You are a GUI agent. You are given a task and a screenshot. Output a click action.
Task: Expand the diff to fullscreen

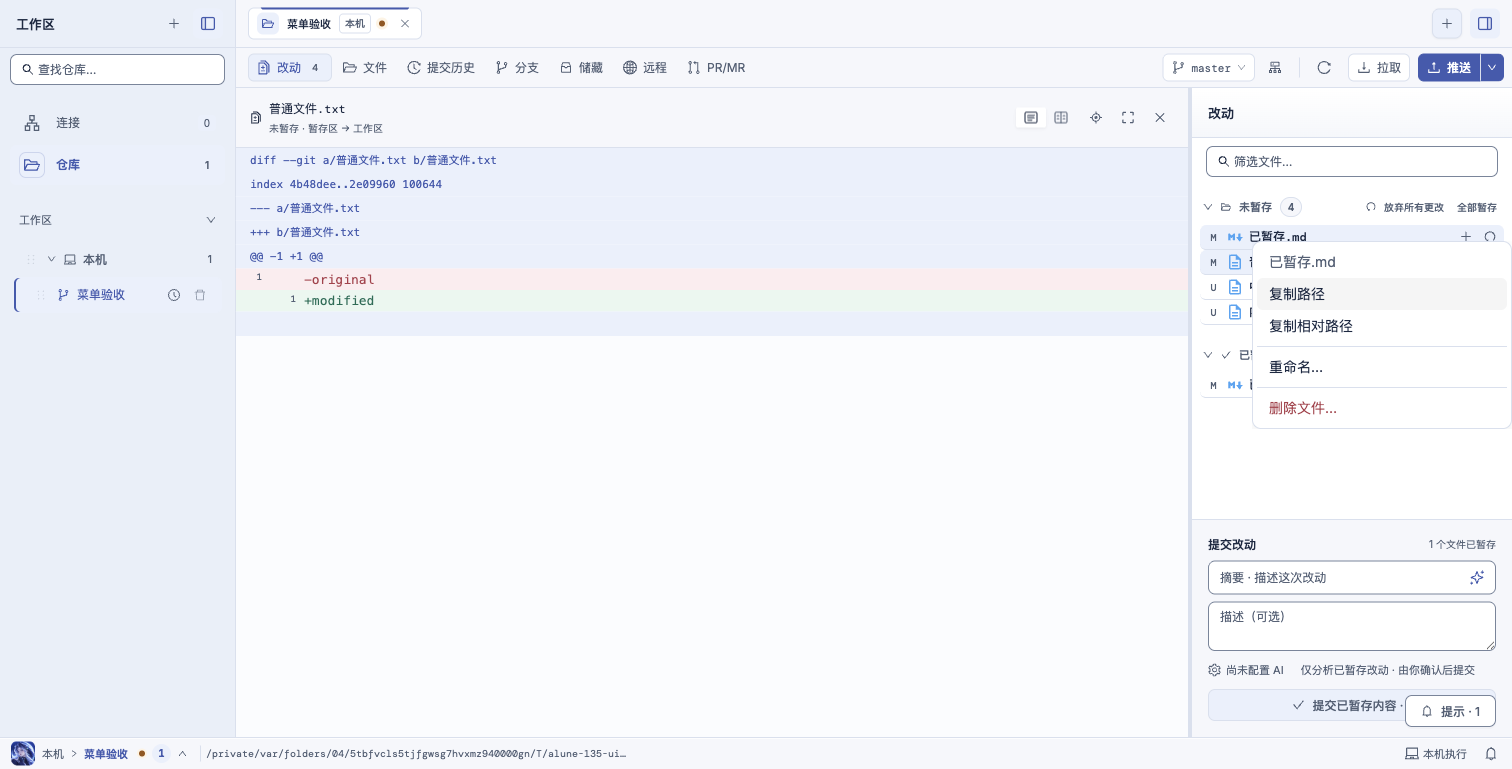1128,118
